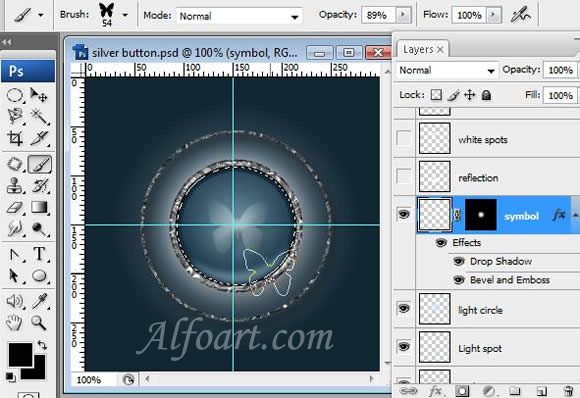Open the tool preset picker arrow
Screen dimensions: 580x398
[x=41, y=16]
